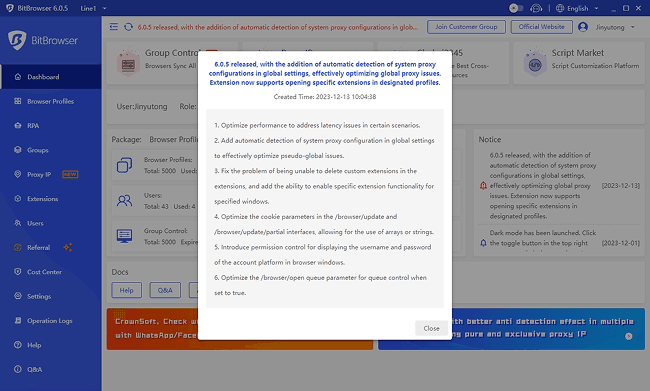Click the Groups sidebar icon
The width and height of the screenshot is (650, 391).
point(17,150)
